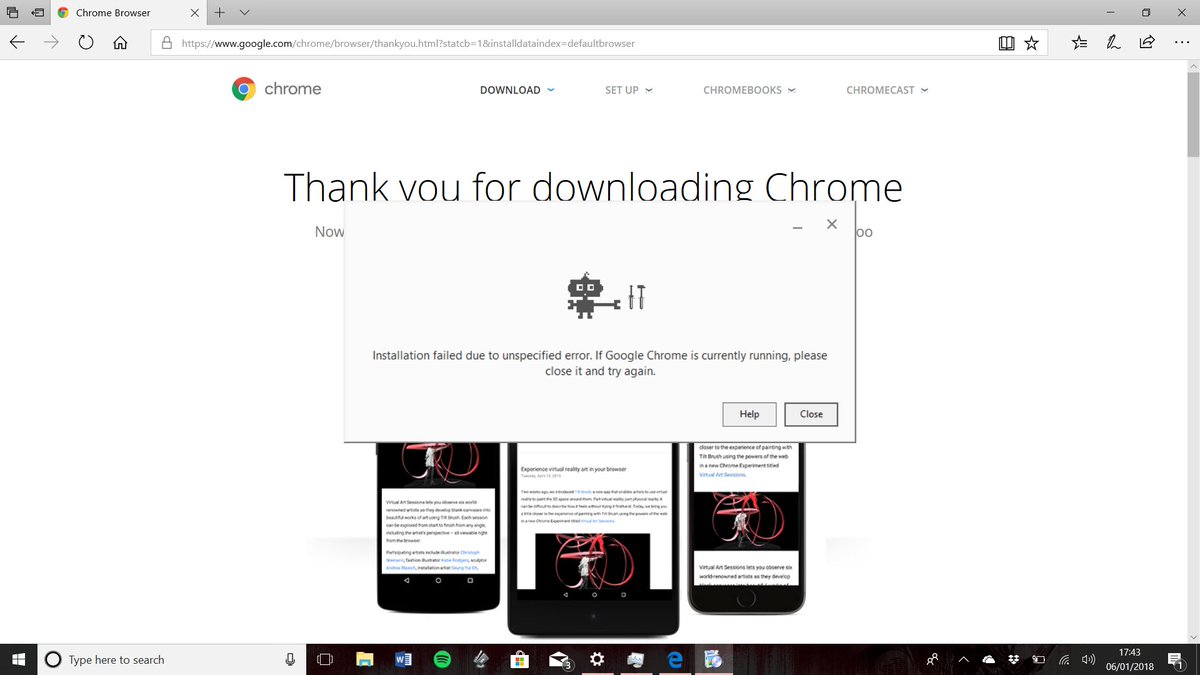Click the pen app on taskbar
Screen dimensions: 1200x675
pos(481,659)
